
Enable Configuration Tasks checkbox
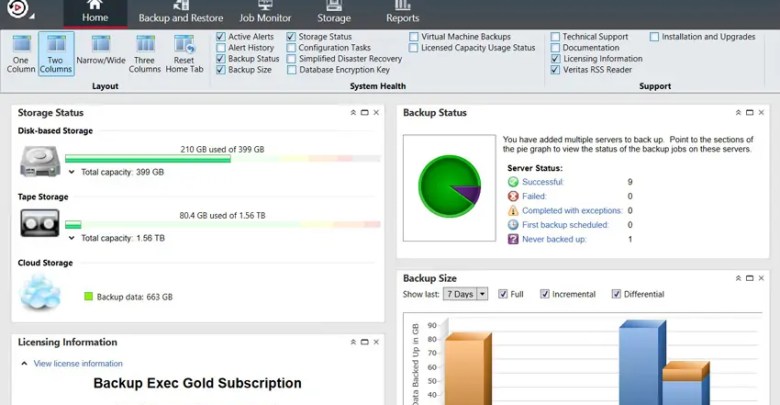291,48
